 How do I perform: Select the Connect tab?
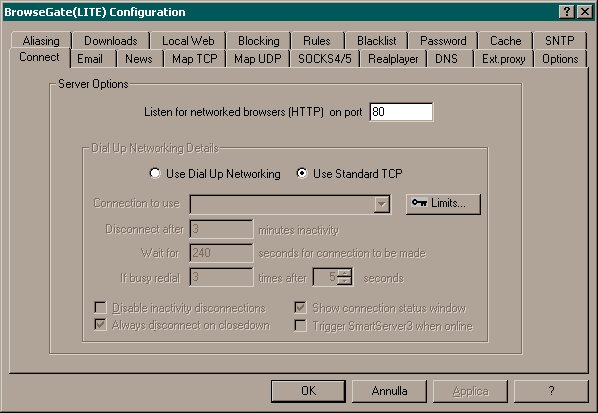[x=39, y=57]
